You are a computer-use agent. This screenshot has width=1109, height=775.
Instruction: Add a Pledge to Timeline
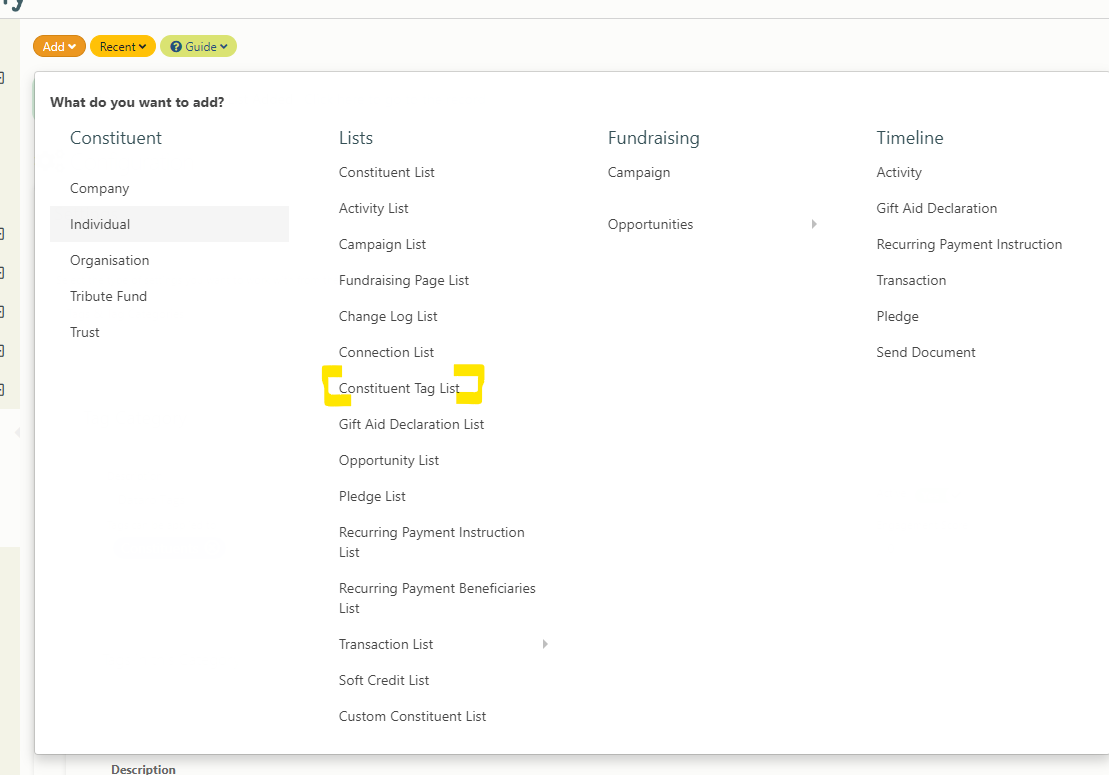[x=898, y=317]
